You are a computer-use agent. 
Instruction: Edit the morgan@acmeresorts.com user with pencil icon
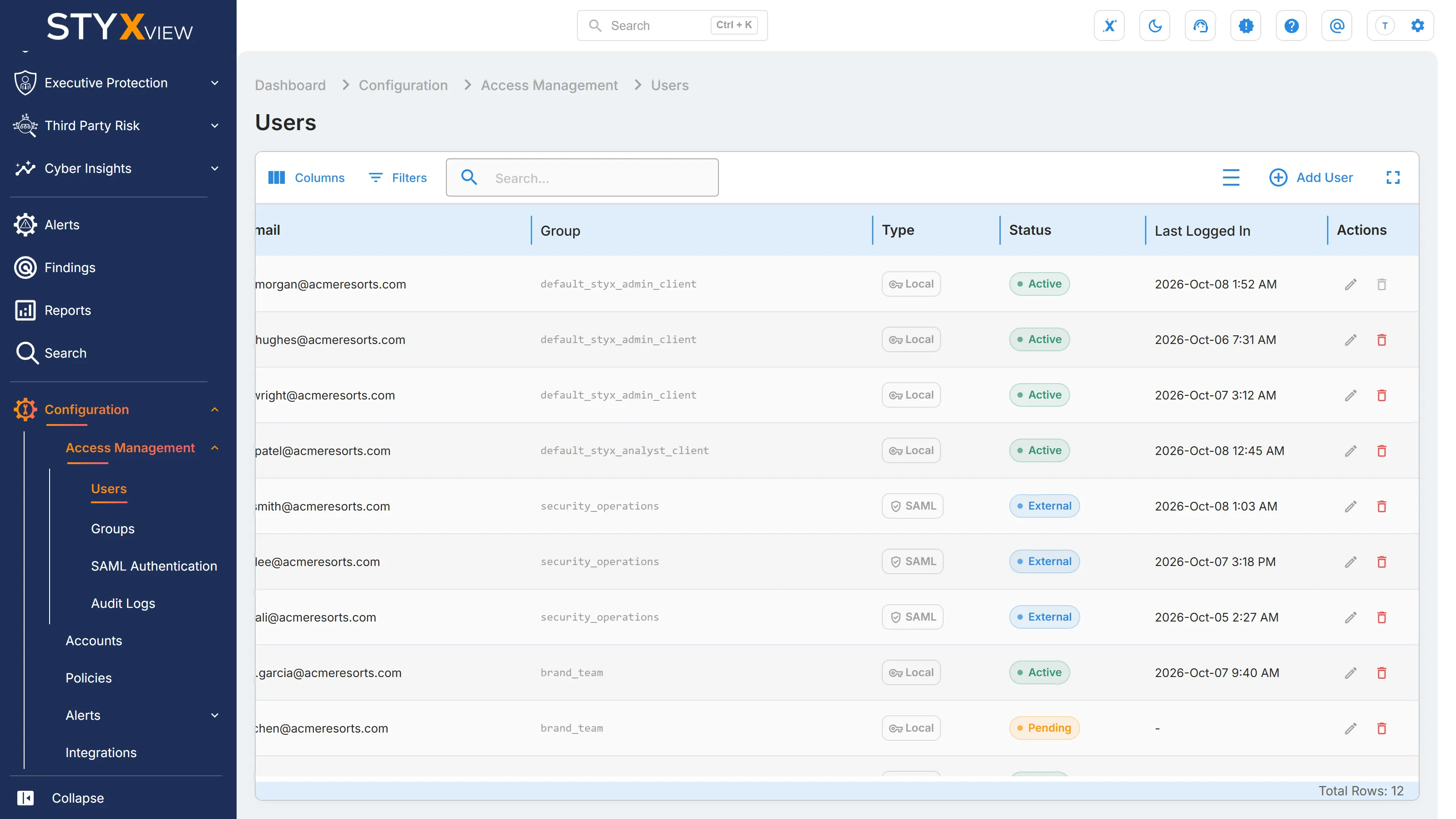[1350, 284]
